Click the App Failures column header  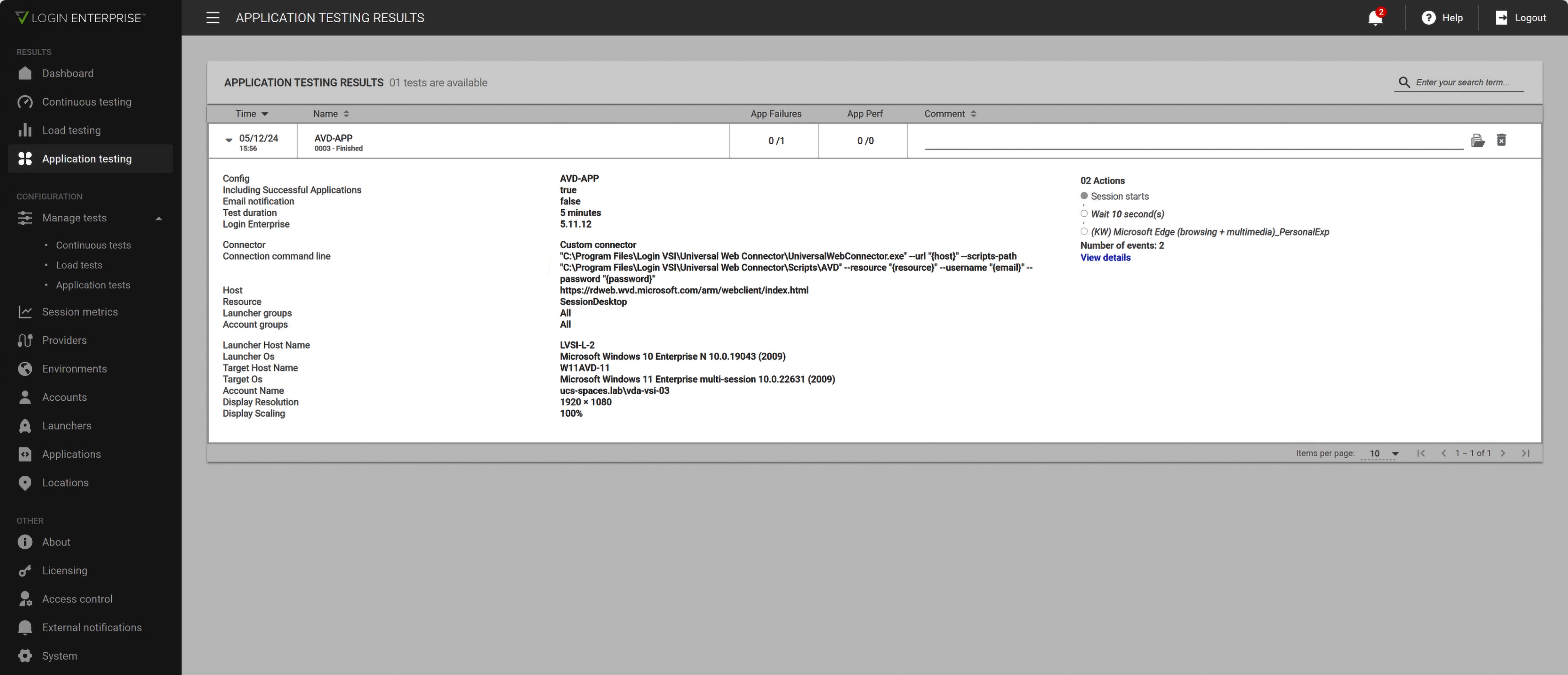tap(776, 114)
